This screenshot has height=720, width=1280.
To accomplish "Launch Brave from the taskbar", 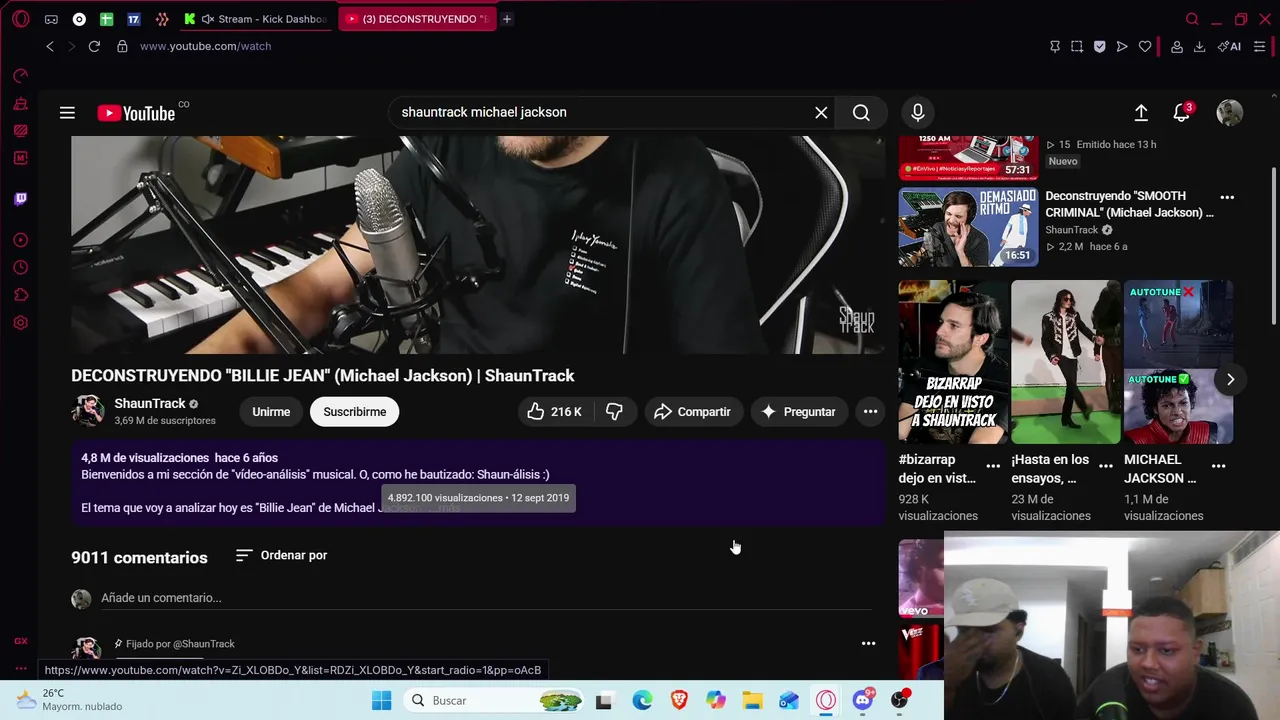I will point(679,700).
